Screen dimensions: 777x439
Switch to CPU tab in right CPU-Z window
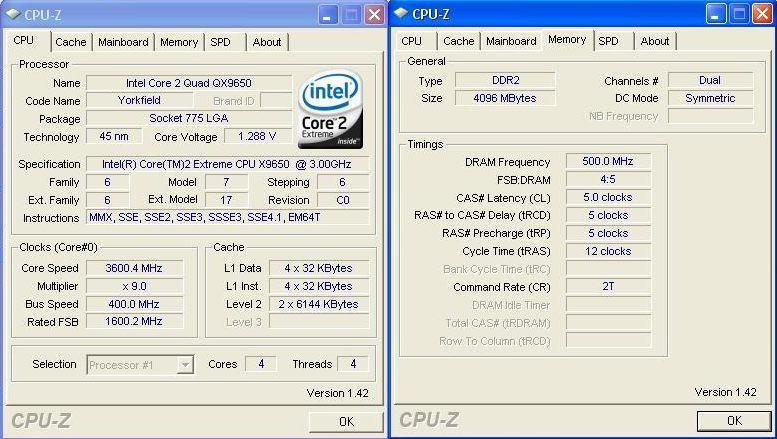tap(411, 41)
